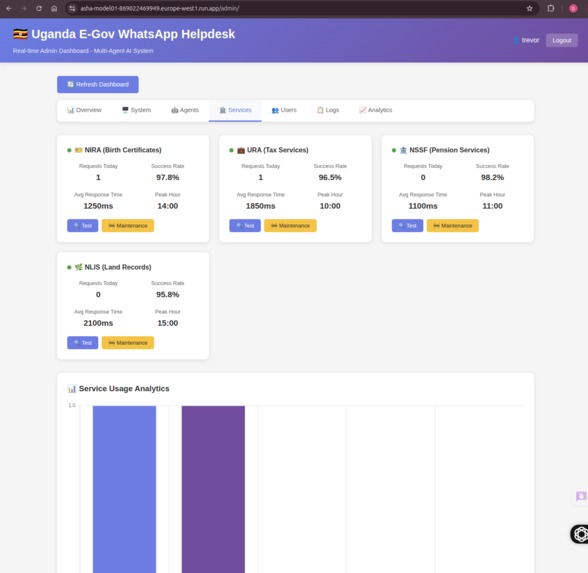Screen dimensions: 588x573
Task: Click URA success rate 96.5%
Action: point(330,177)
